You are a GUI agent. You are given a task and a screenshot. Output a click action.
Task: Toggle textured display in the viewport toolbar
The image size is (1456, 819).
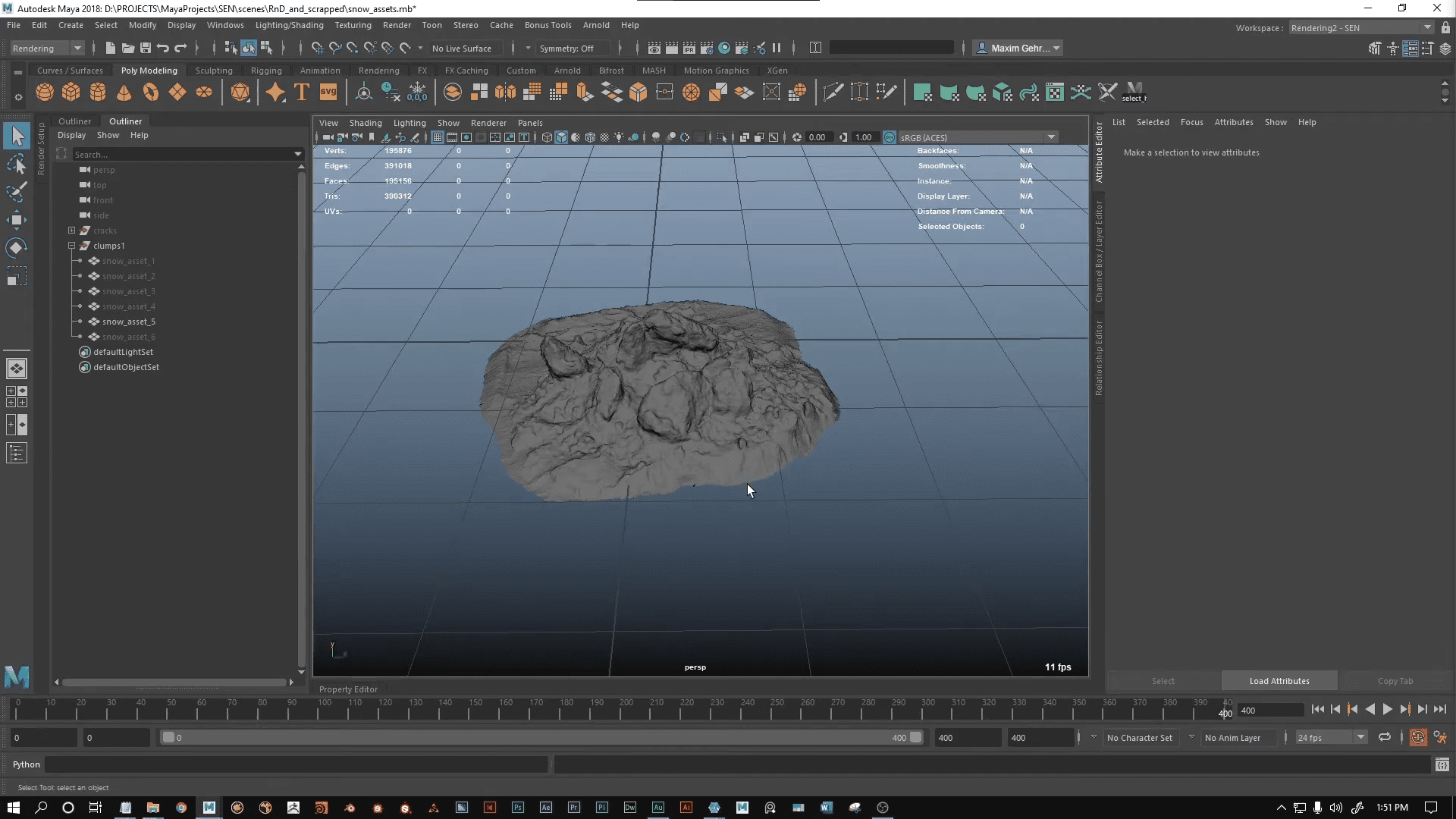pyautogui.click(x=590, y=137)
